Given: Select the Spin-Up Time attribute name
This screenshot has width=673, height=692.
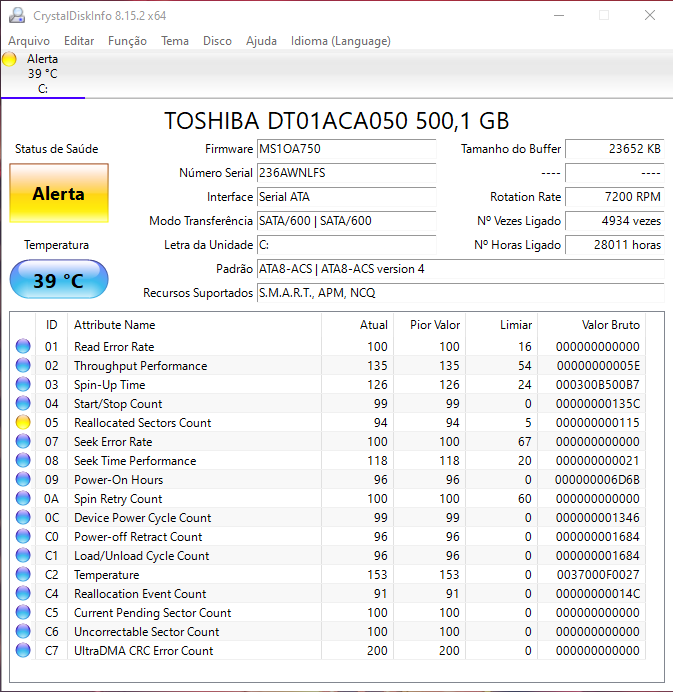Looking at the screenshot, I should [x=109, y=385].
